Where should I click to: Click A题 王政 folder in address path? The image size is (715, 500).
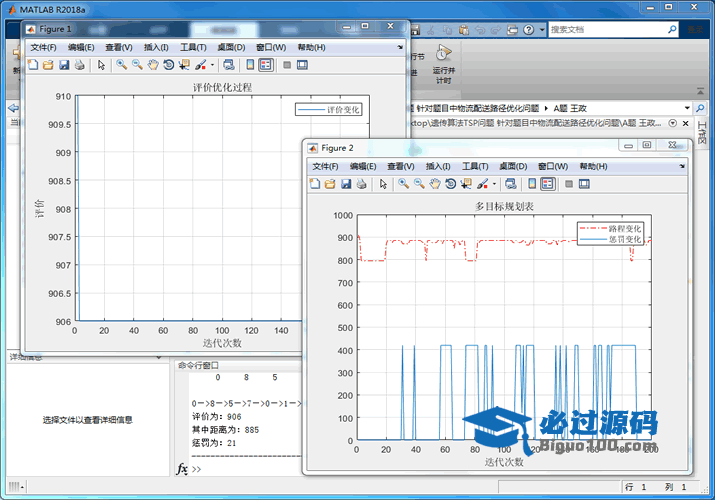[570, 108]
